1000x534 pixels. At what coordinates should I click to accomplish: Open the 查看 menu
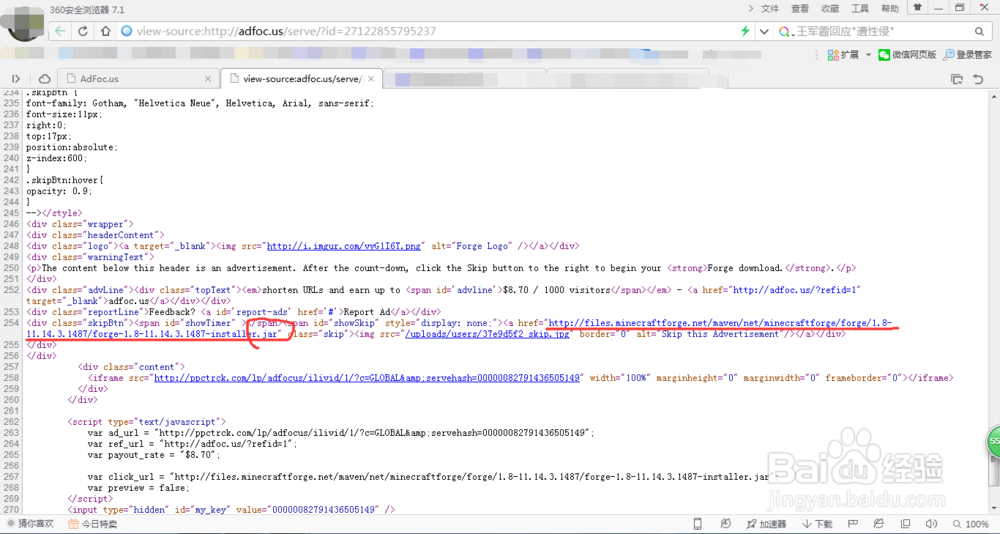pyautogui.click(x=800, y=8)
